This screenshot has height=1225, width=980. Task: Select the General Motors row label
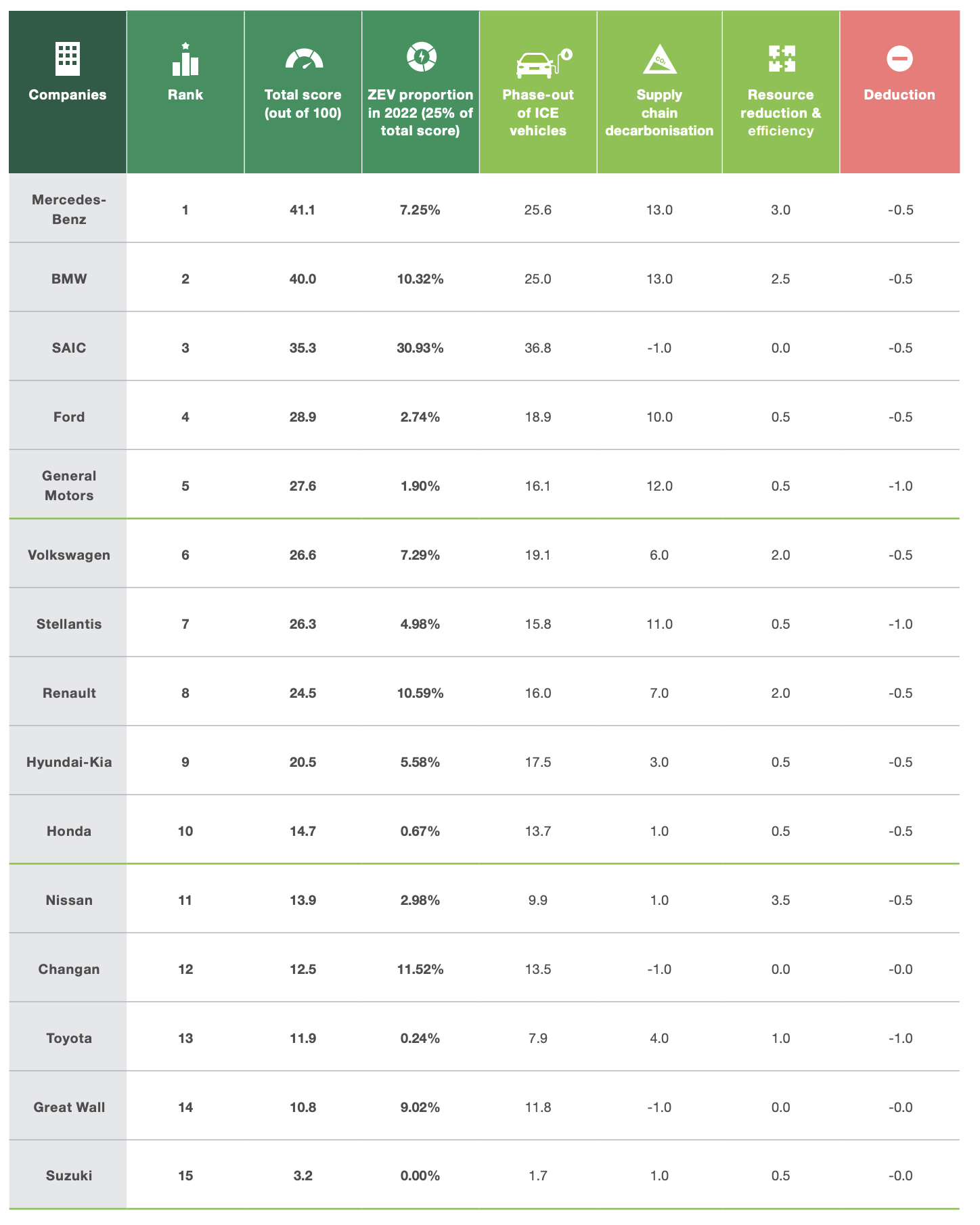[69, 485]
